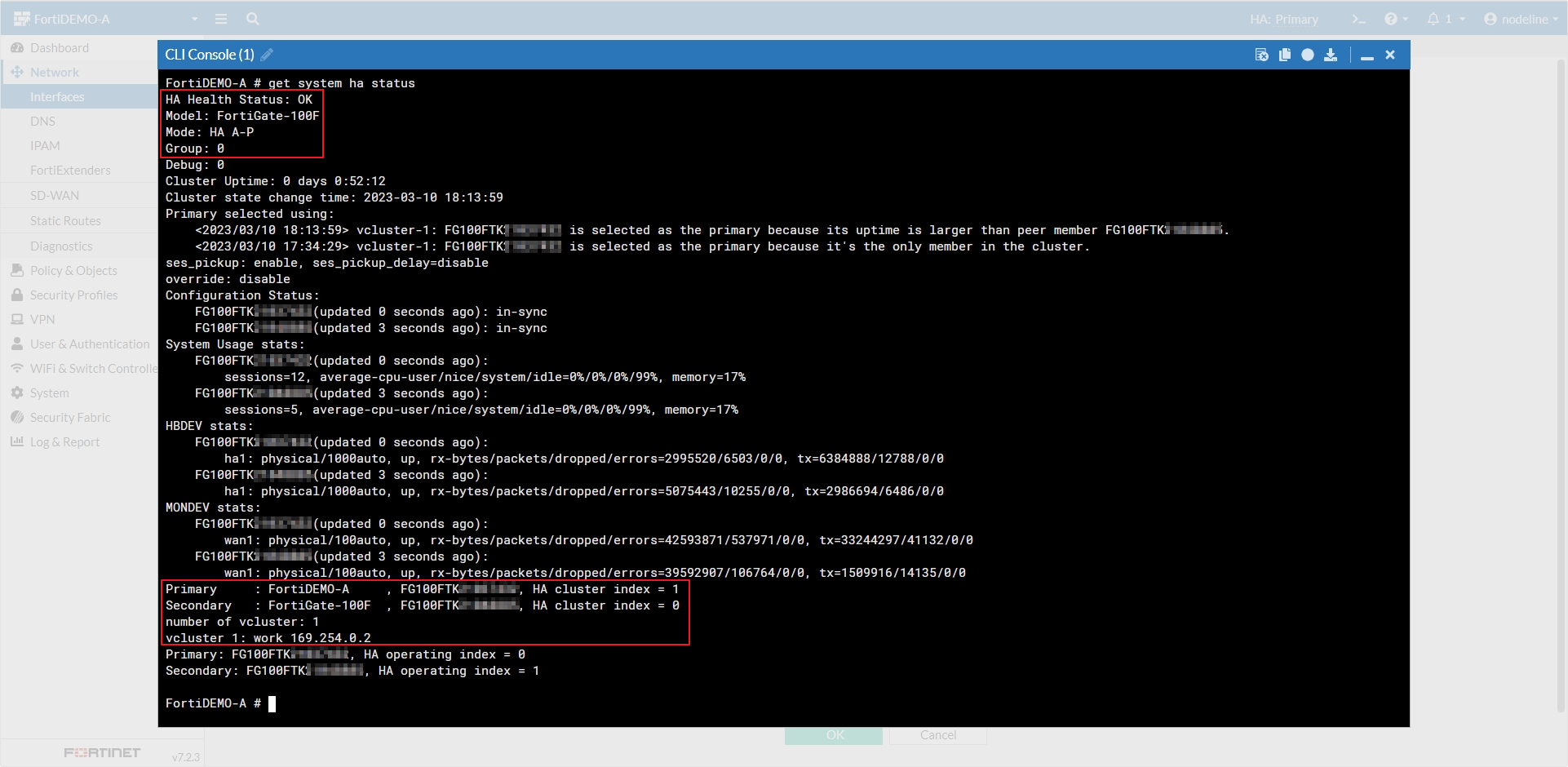Image resolution: width=1568 pixels, height=767 pixels.
Task: Click 'Configuration Status:' heading line
Action: [x=242, y=295]
